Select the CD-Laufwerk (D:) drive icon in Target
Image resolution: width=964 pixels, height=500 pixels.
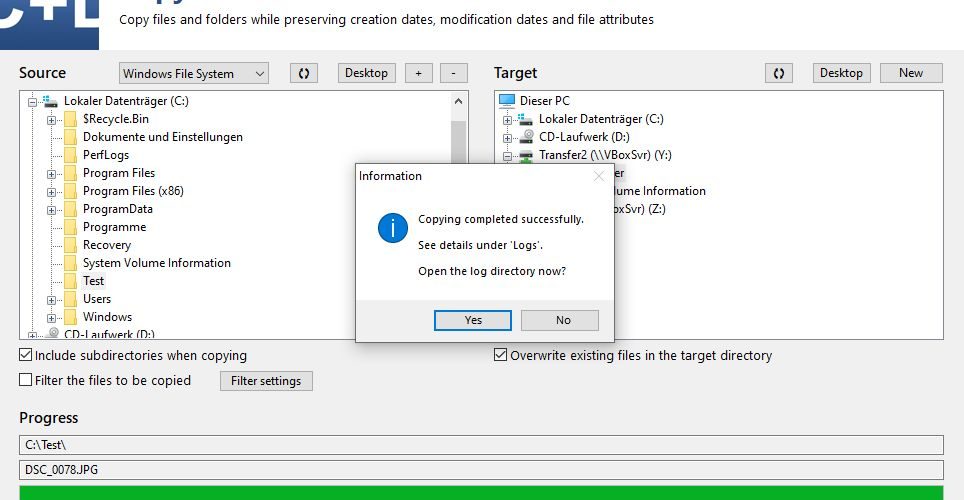[x=526, y=137]
